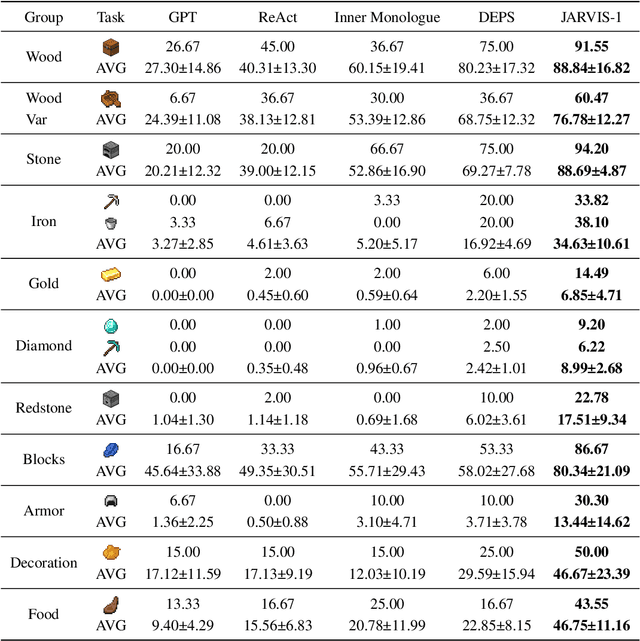Click the diamond pickaxe icon

[x=111, y=346]
